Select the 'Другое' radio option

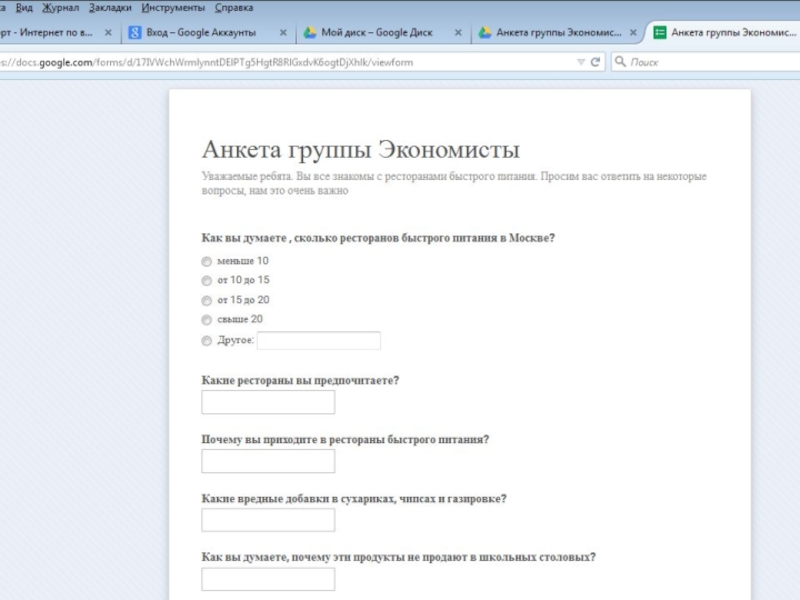click(207, 341)
